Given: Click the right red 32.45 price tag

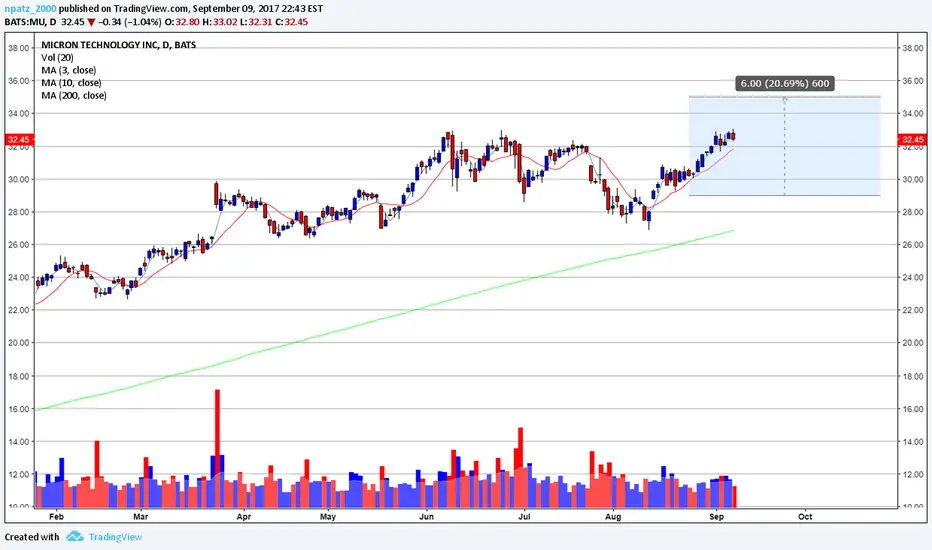Looking at the screenshot, I should 912,140.
